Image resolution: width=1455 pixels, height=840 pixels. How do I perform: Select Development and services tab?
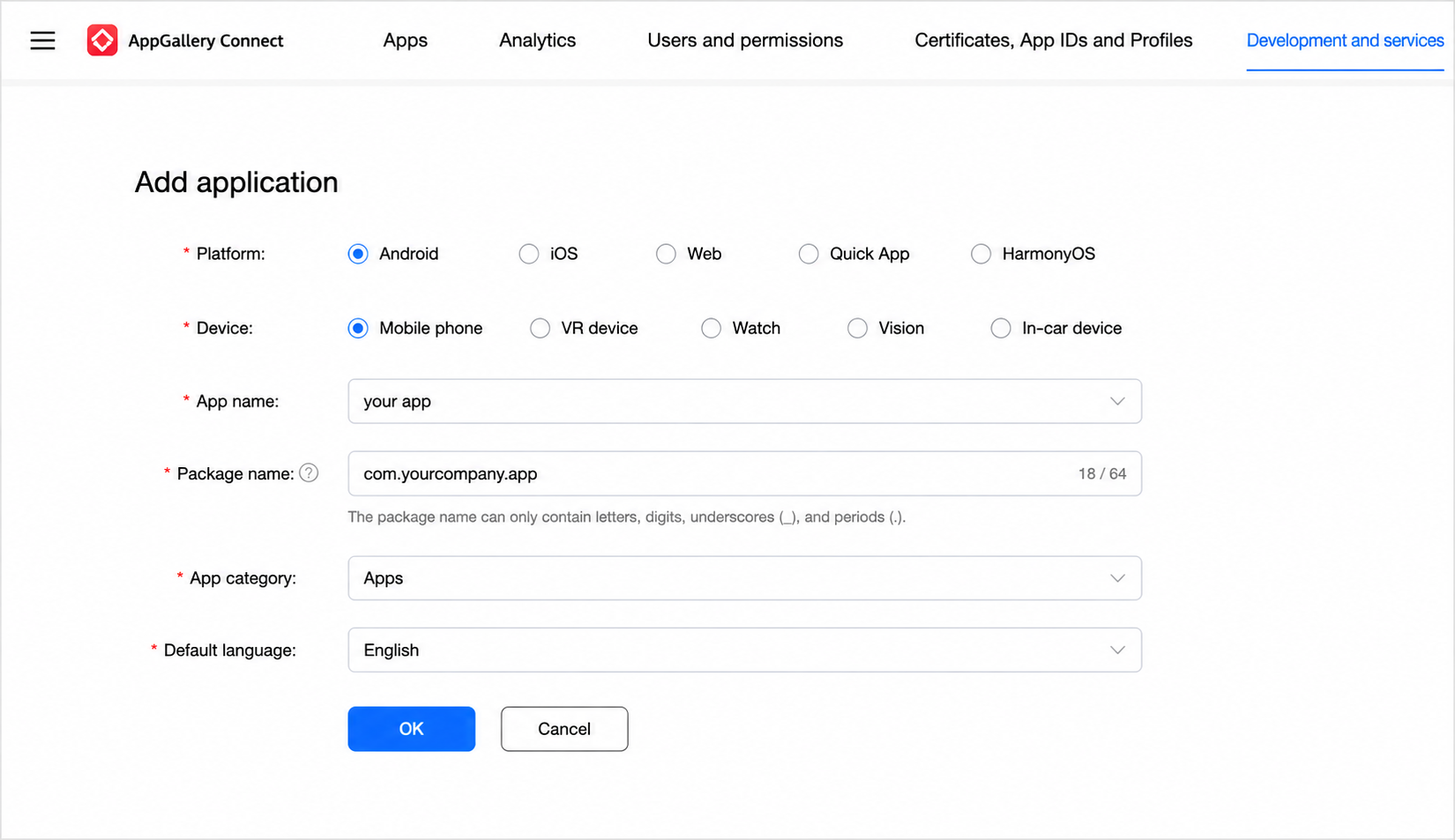1345,41
